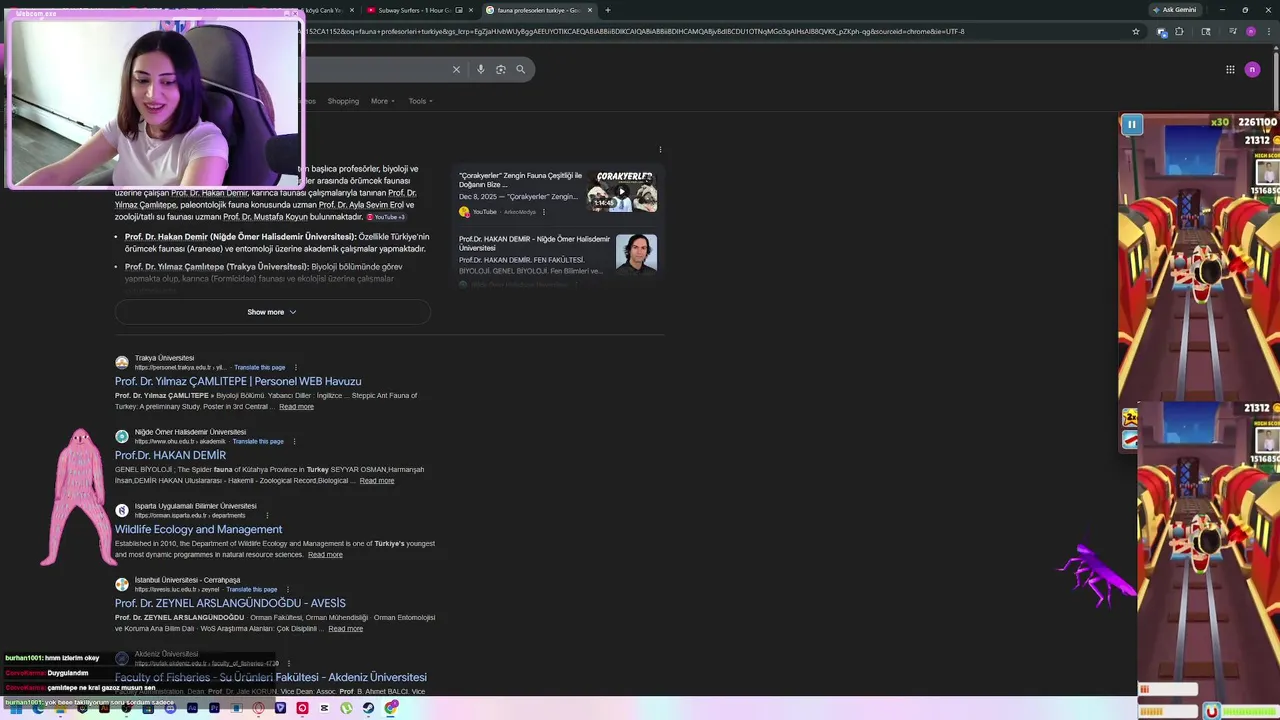Open CapCut from the taskbar
Screen dimensions: 1280x720
(x=324, y=708)
